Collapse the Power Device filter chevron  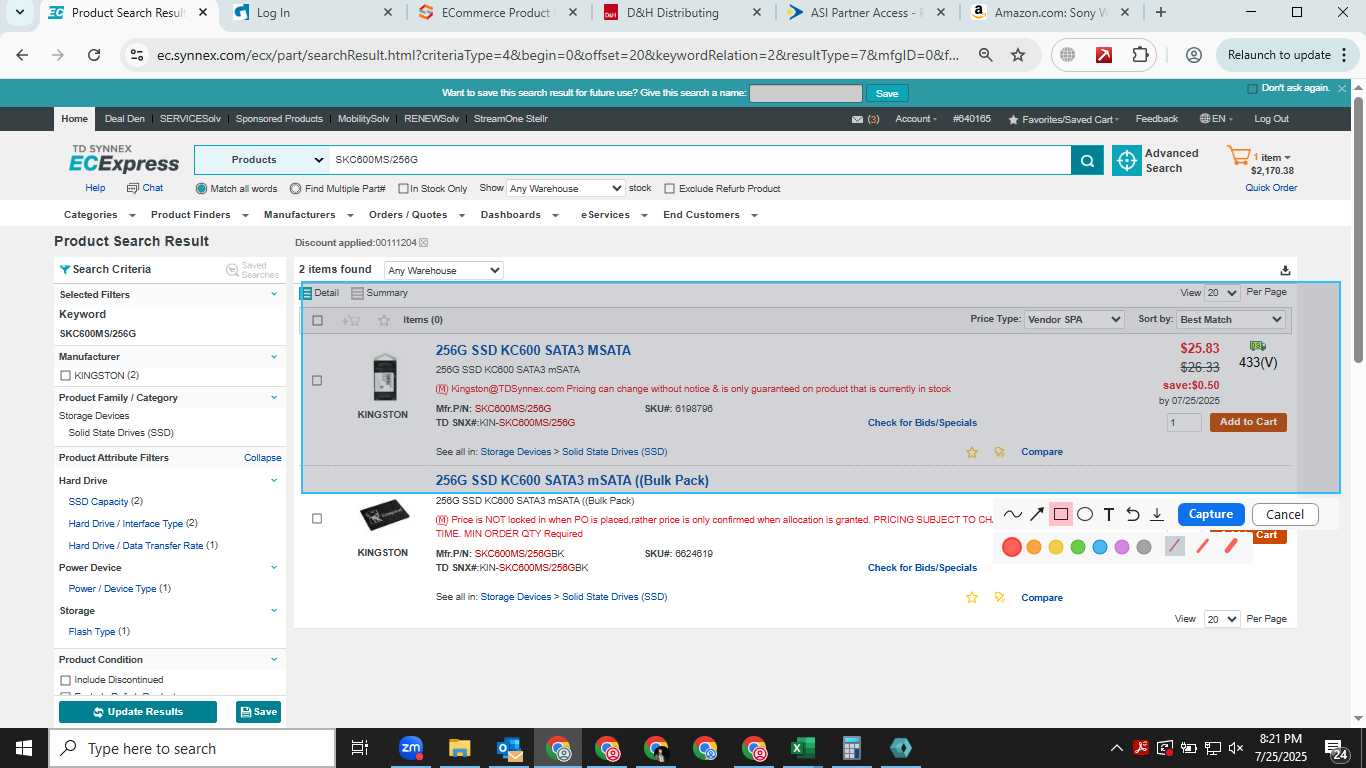point(274,568)
